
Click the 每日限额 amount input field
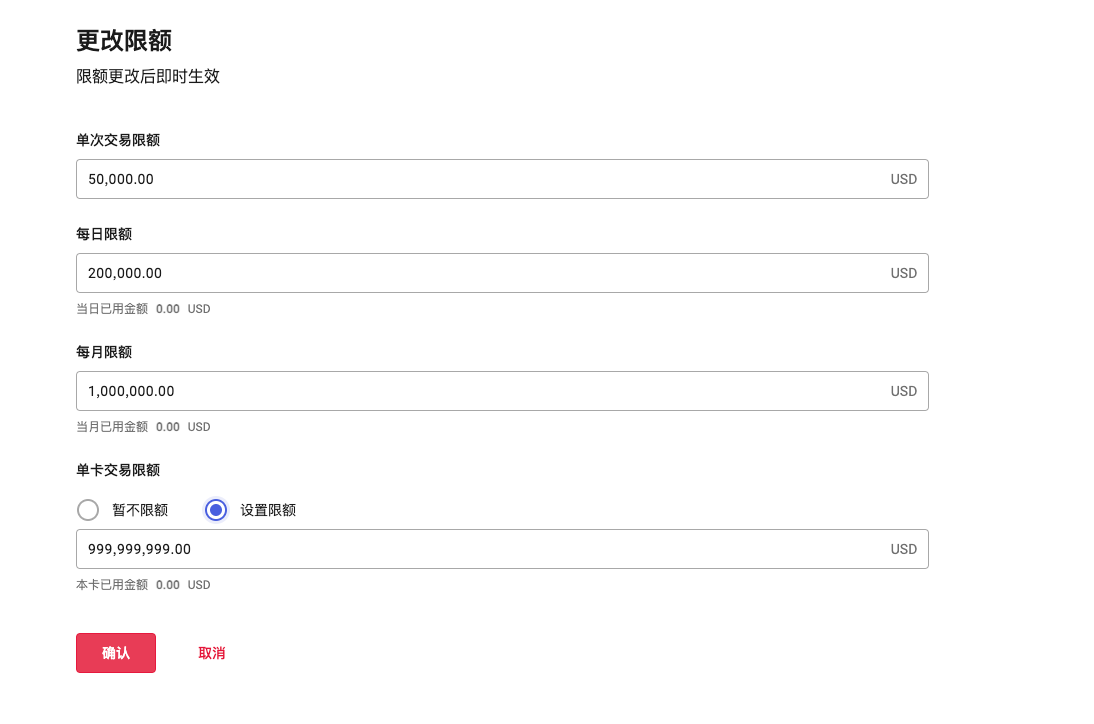(x=480, y=273)
